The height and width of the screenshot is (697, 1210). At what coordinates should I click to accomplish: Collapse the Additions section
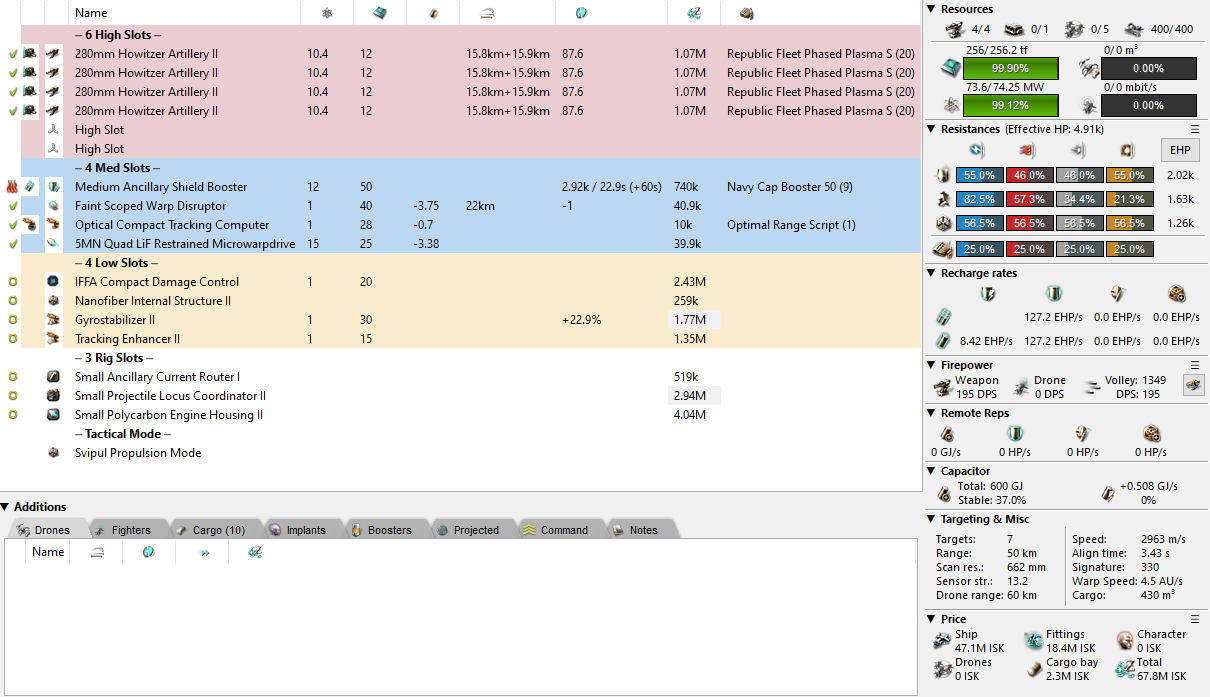tap(6, 507)
